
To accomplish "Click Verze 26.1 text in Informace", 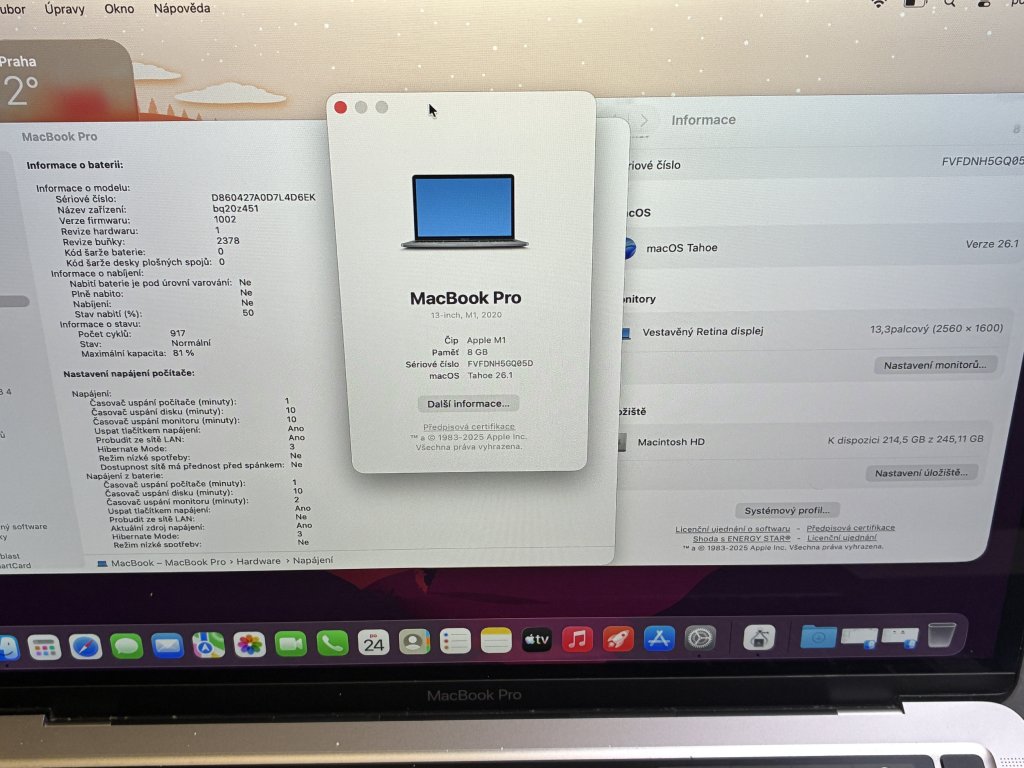I will pyautogui.click(x=992, y=244).
